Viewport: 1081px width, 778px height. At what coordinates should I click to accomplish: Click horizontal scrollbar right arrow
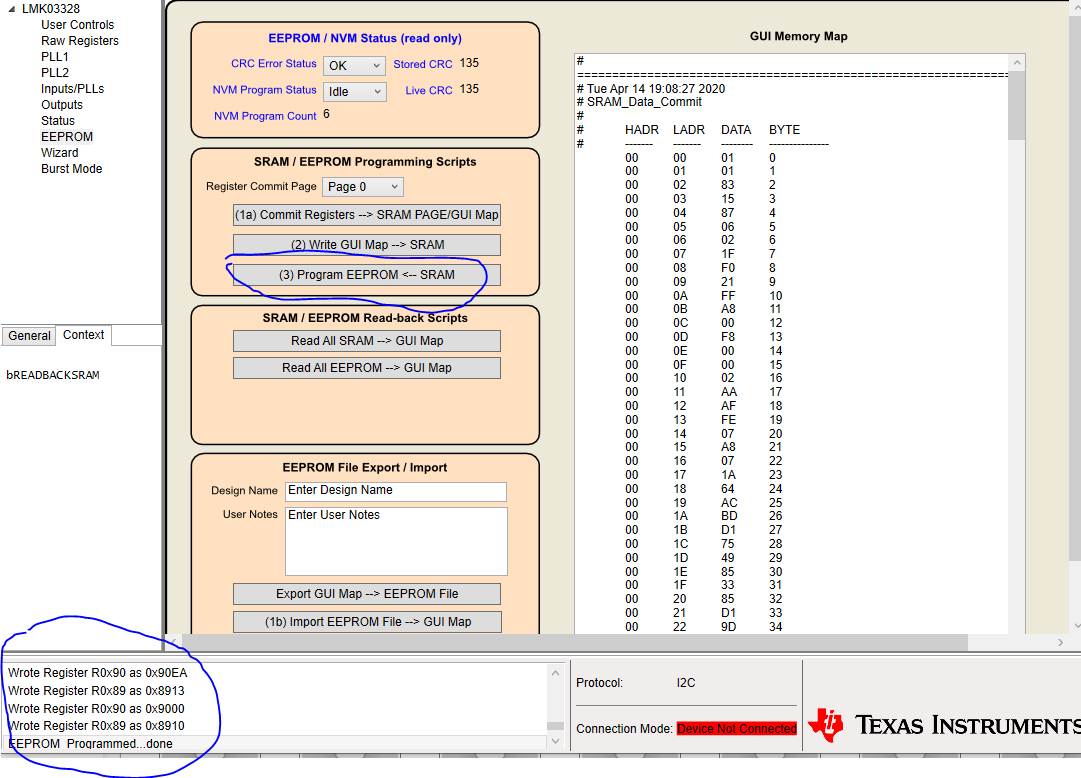coord(1060,642)
